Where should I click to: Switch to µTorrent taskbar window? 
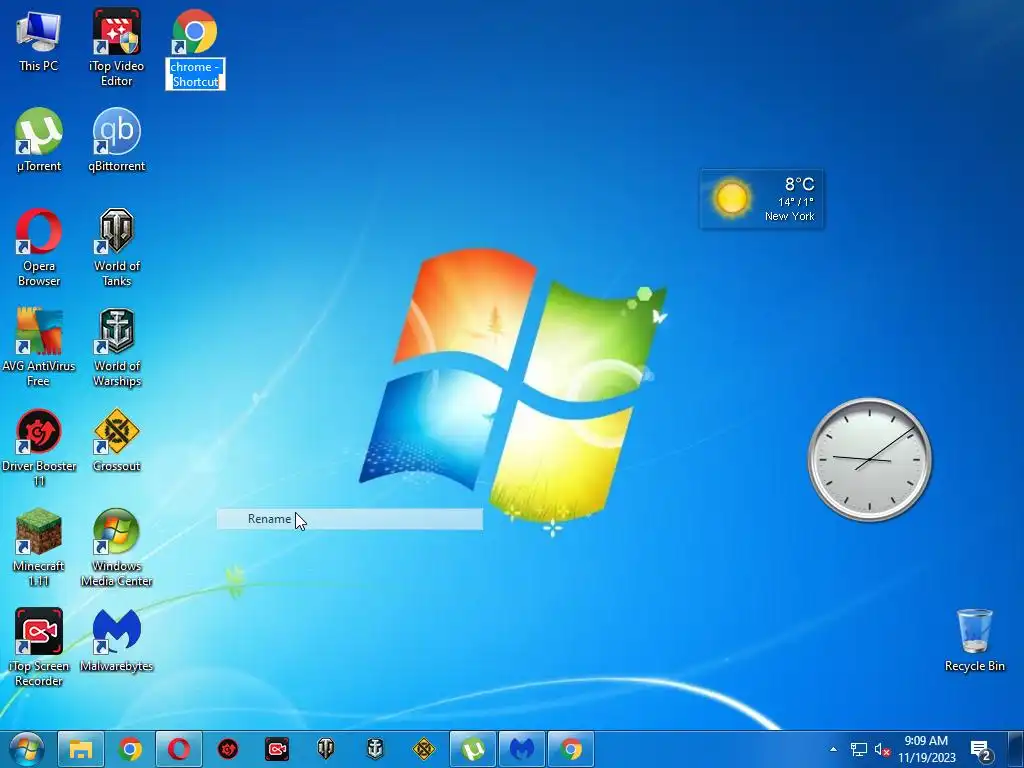click(x=473, y=749)
